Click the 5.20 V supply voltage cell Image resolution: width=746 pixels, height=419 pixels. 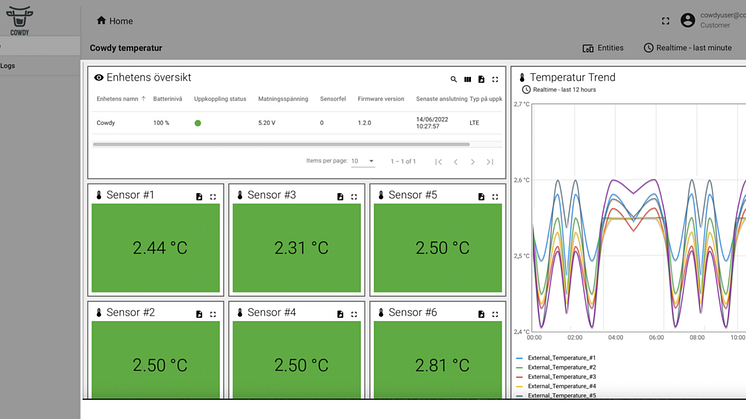click(x=267, y=123)
